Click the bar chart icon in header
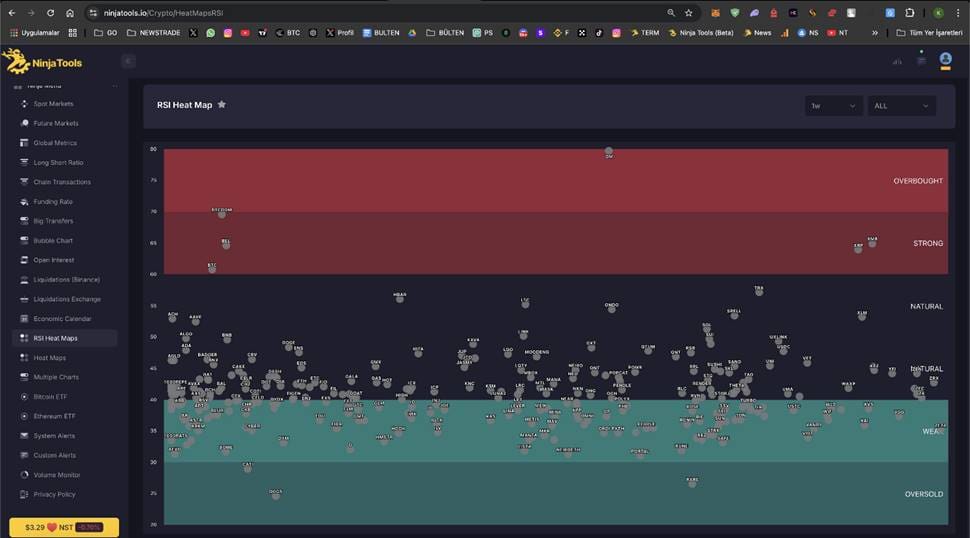Viewport: 970px width, 538px height. coord(897,61)
